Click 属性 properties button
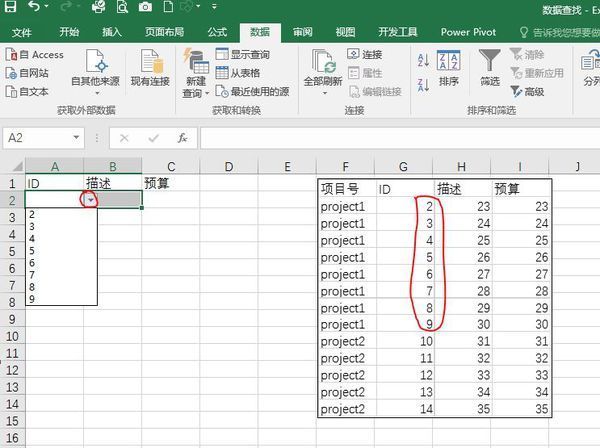The image size is (600, 448). [365, 73]
